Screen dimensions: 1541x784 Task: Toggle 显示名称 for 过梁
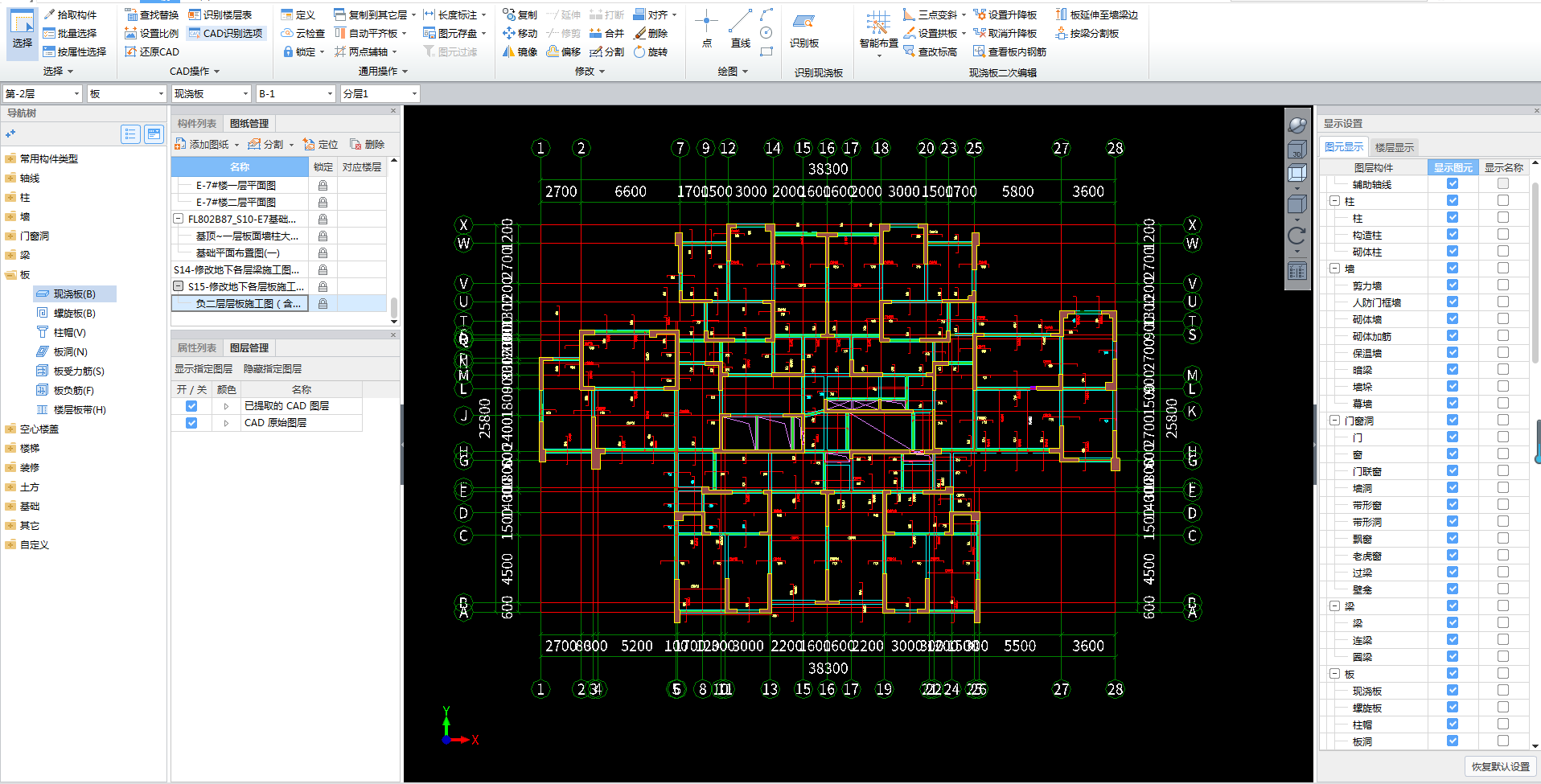1503,572
